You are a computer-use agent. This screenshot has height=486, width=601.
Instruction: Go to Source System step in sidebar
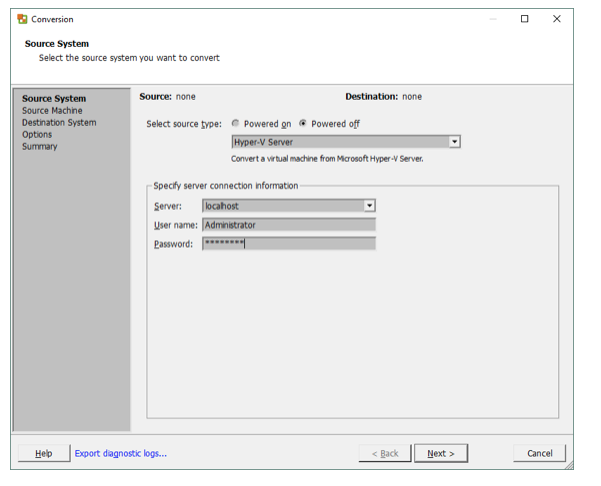coord(54,98)
